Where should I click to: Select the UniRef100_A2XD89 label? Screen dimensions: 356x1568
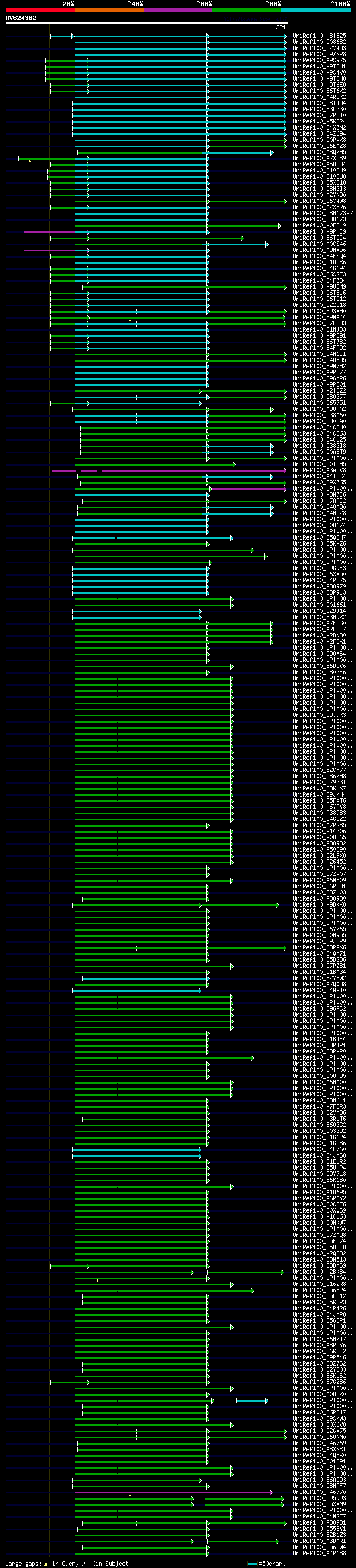[319, 159]
